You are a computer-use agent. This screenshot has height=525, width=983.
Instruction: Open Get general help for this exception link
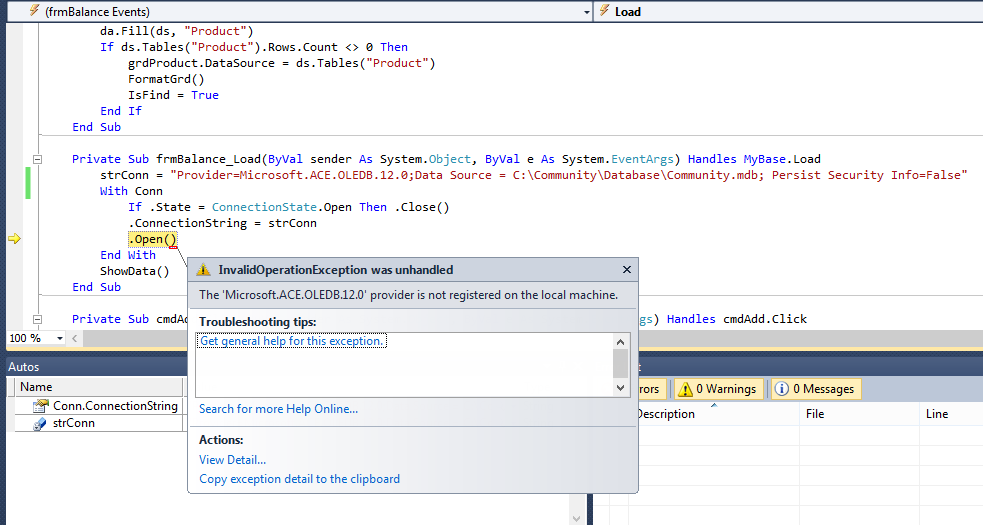[292, 341]
